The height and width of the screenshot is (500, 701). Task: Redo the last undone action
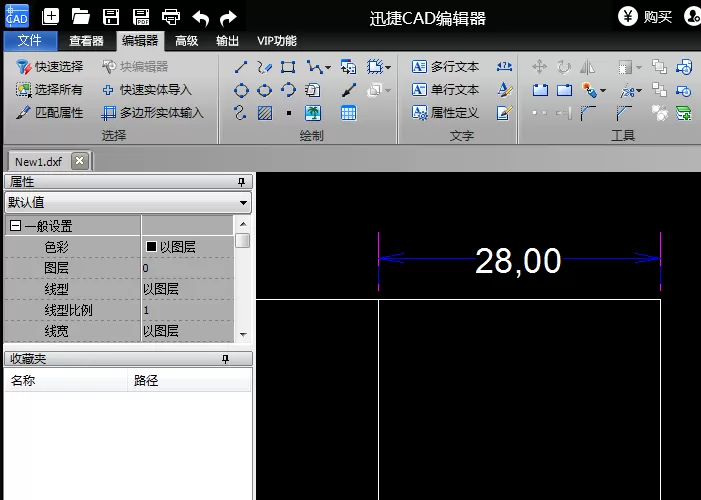point(228,18)
